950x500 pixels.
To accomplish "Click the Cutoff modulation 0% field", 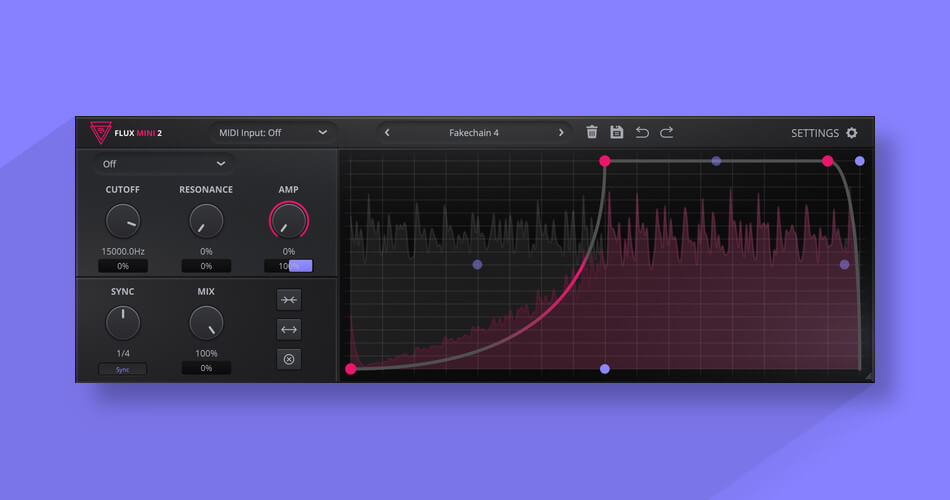I will 123,266.
